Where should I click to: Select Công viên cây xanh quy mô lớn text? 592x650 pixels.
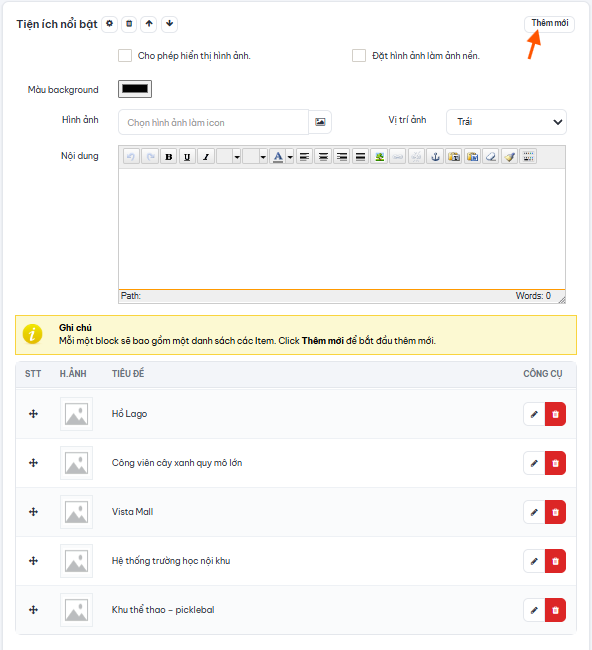pos(177,463)
